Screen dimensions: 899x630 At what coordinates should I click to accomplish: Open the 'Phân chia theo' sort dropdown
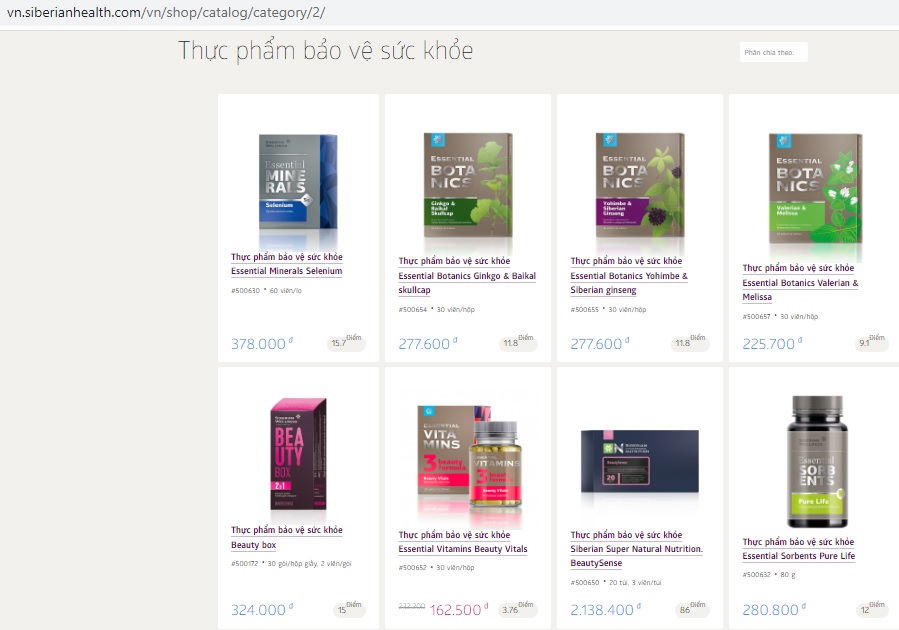(773, 52)
